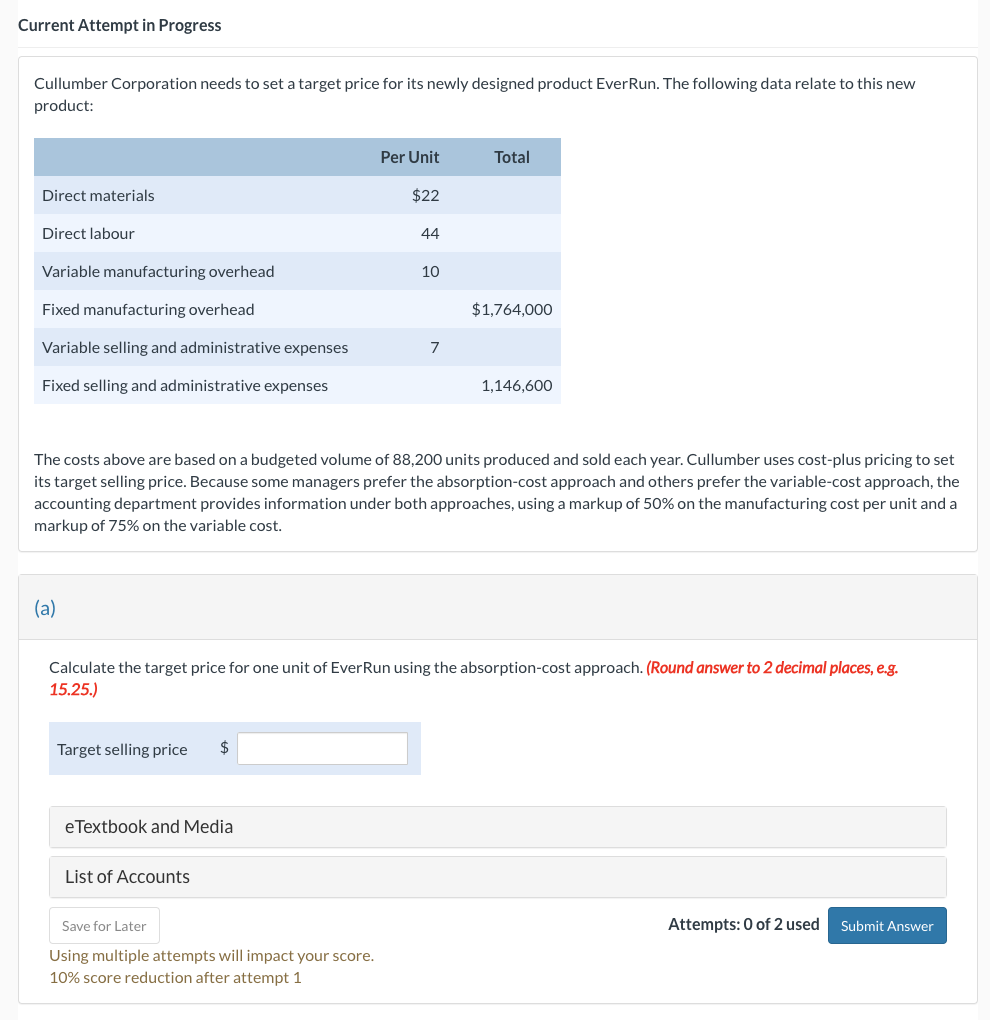
Task: Click the Target selling price input box
Action: (321, 748)
